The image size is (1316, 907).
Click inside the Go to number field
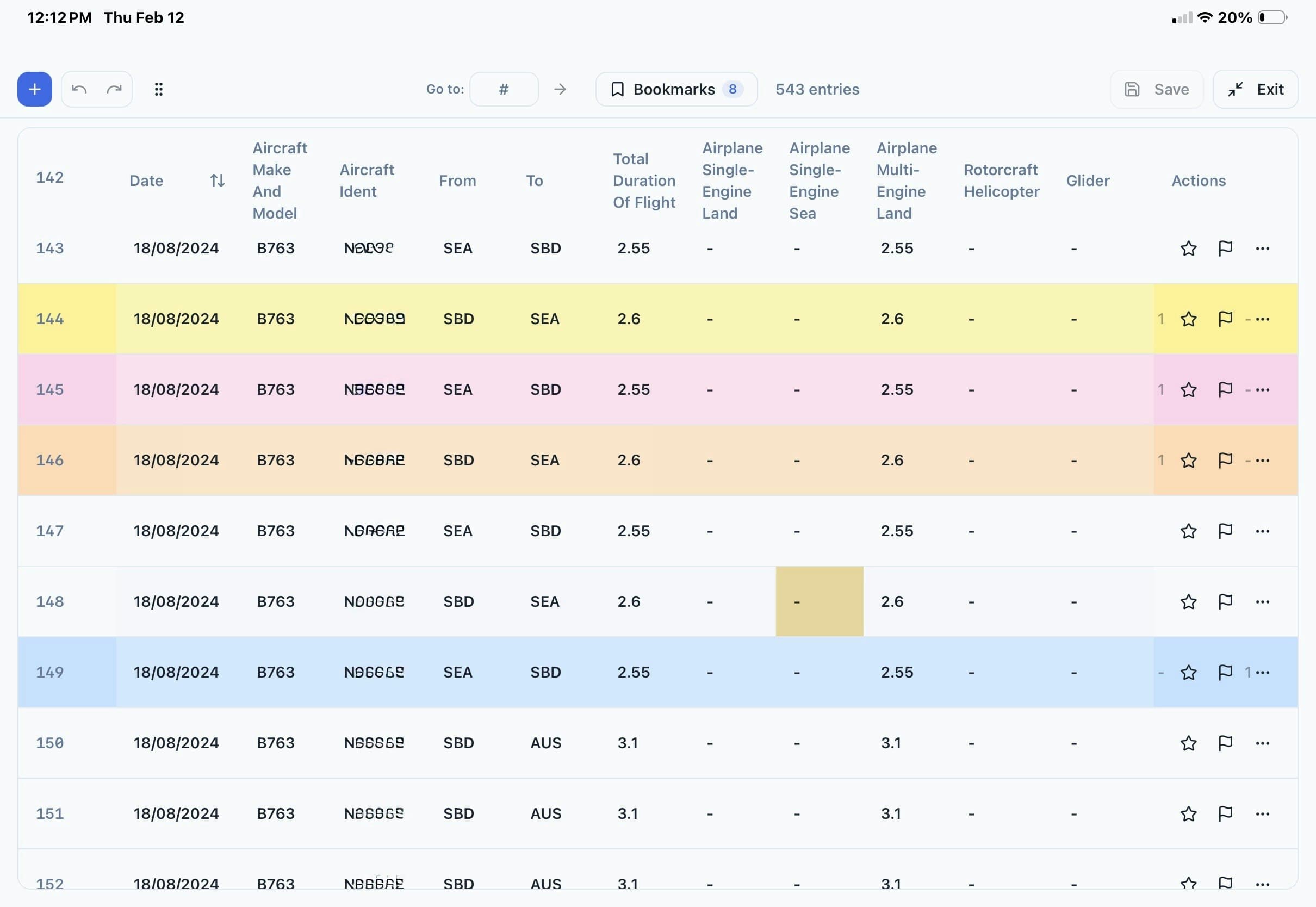point(504,89)
